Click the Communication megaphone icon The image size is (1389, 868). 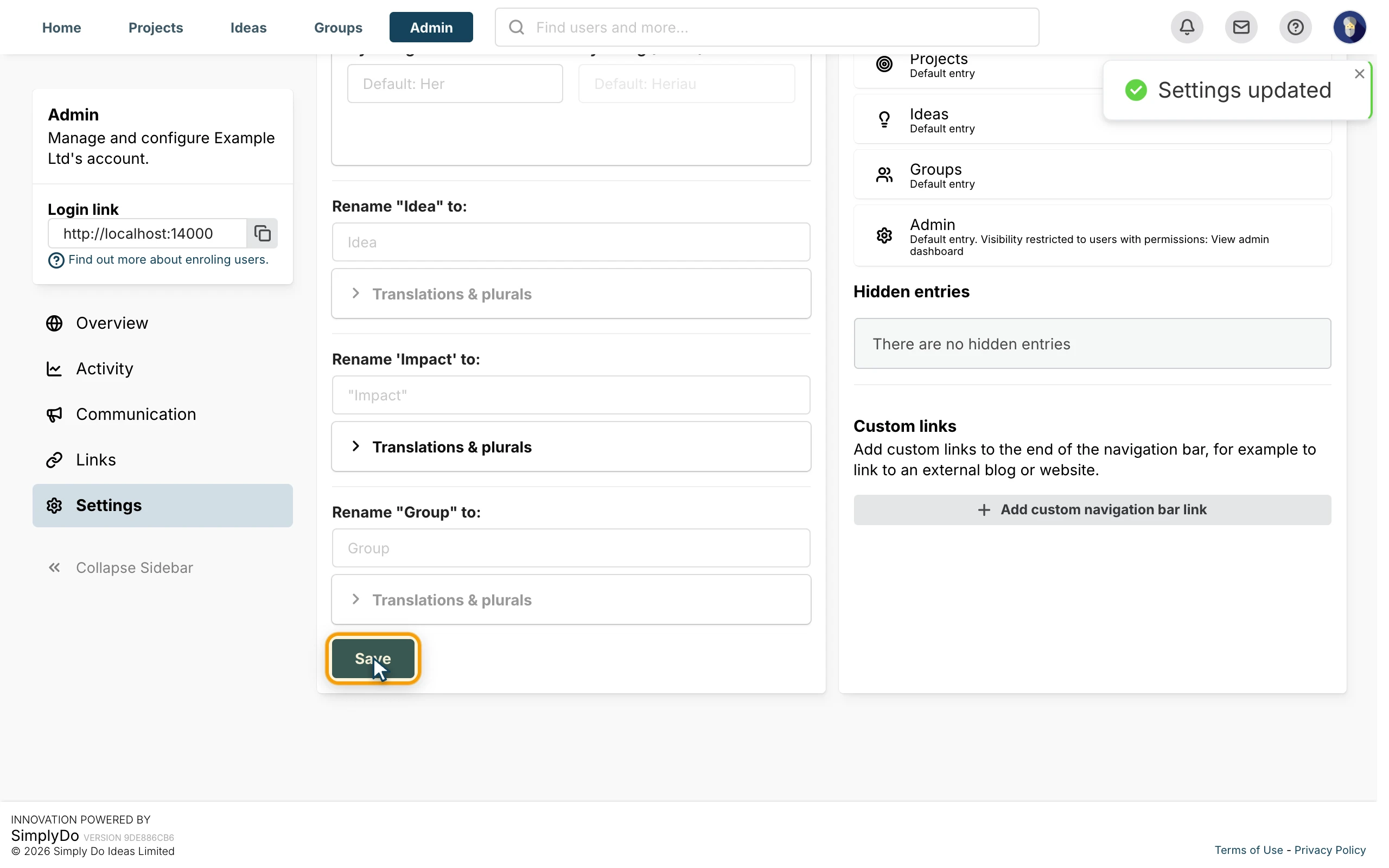click(54, 414)
